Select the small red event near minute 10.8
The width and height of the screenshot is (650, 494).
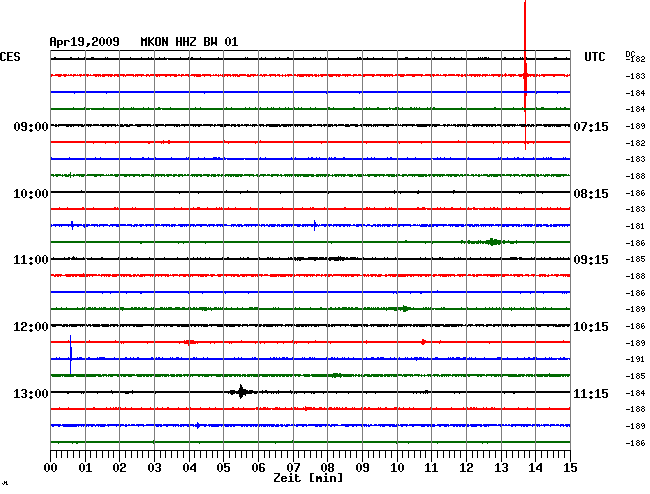[423, 342]
